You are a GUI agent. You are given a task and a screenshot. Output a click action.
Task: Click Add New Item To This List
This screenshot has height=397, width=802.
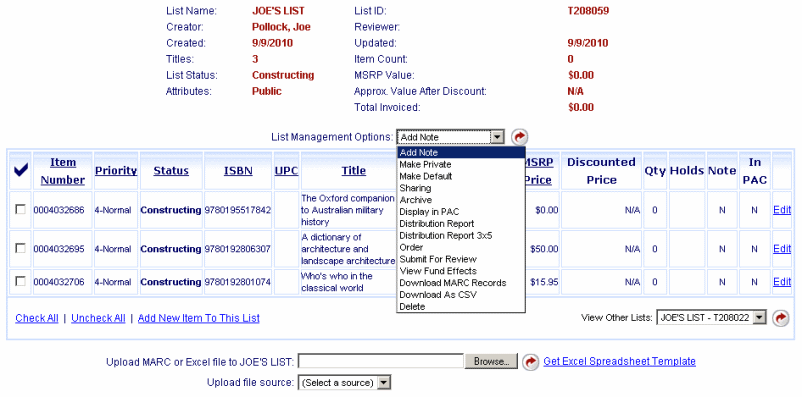coord(199,318)
